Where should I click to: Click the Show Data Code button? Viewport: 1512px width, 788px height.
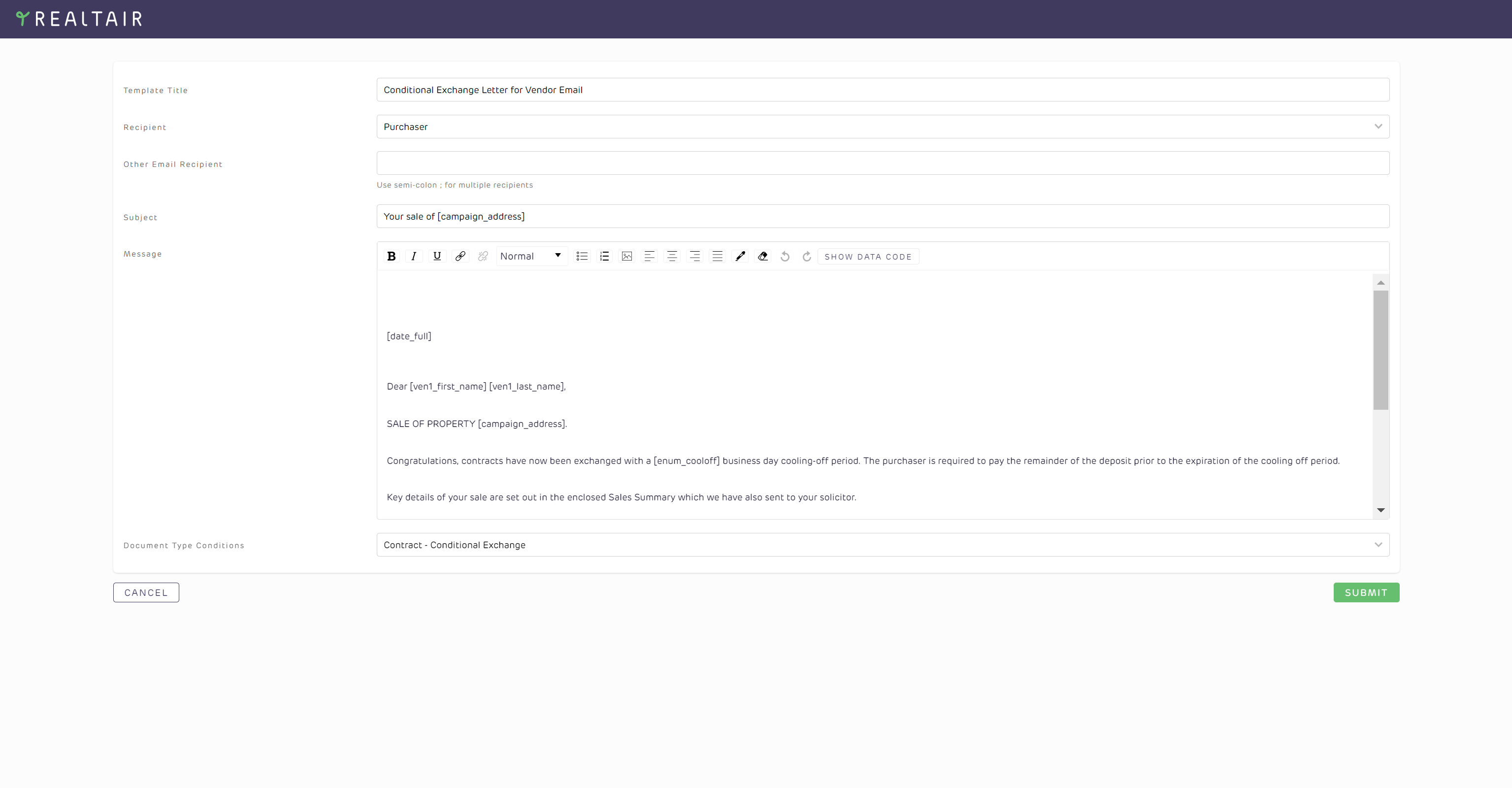867,257
